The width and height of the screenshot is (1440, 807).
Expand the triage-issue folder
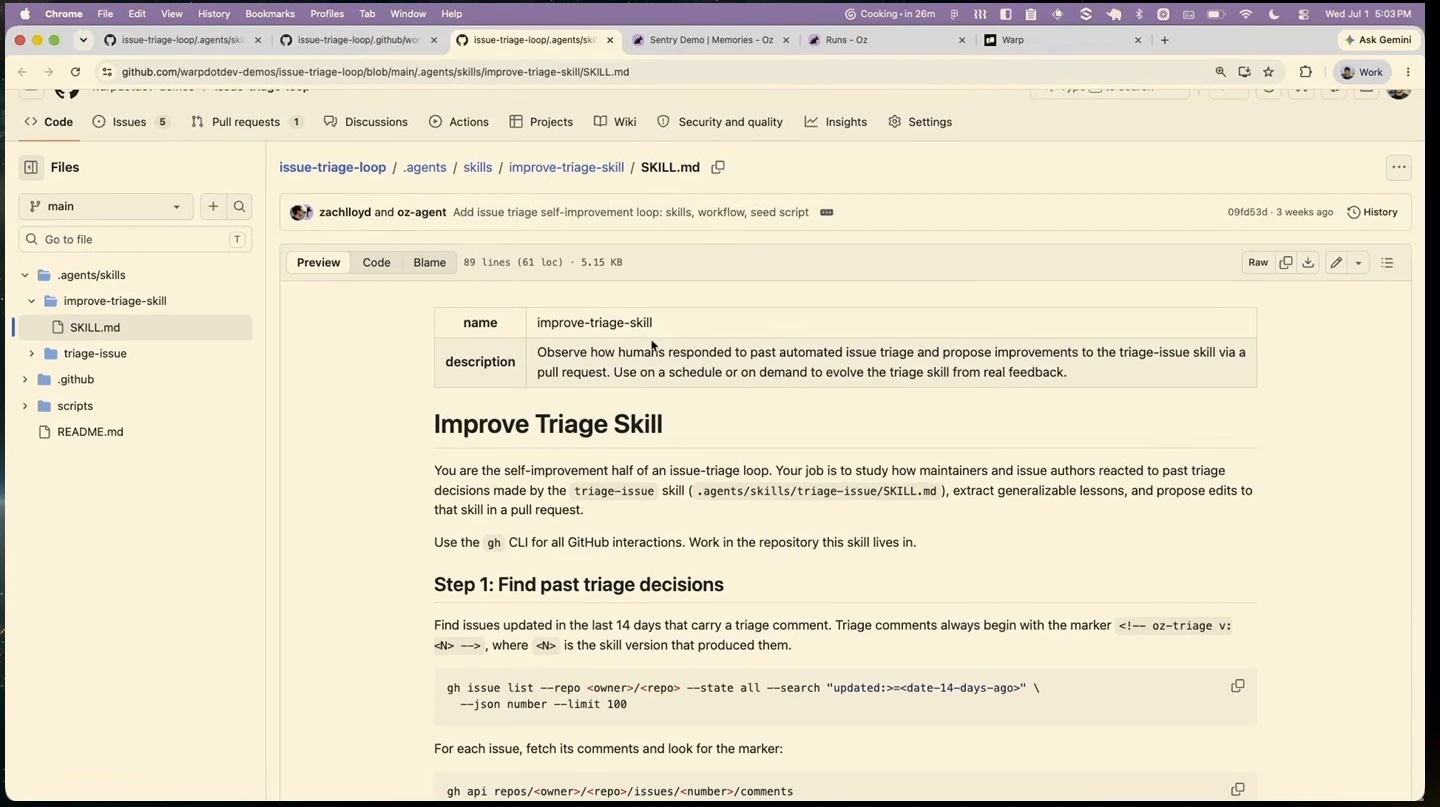click(32, 353)
